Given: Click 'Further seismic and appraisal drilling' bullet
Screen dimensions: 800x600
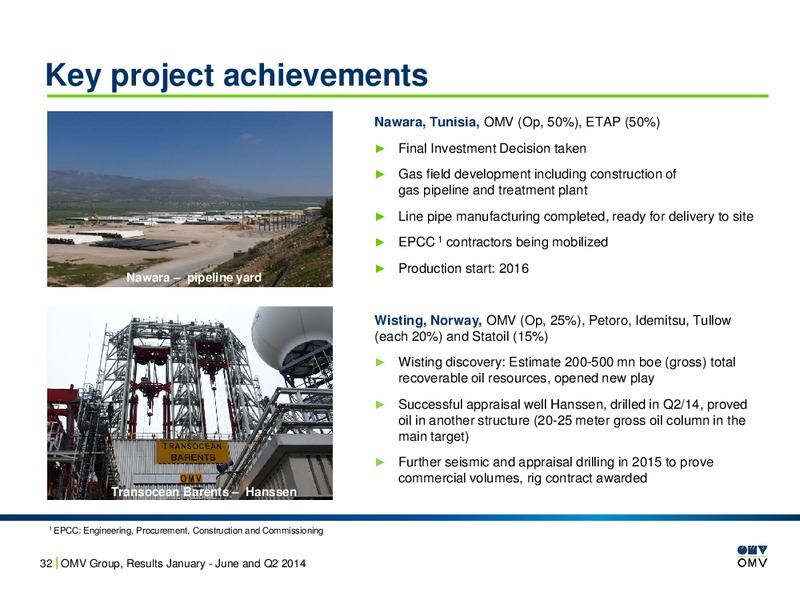Looking at the screenshot, I should click(556, 470).
